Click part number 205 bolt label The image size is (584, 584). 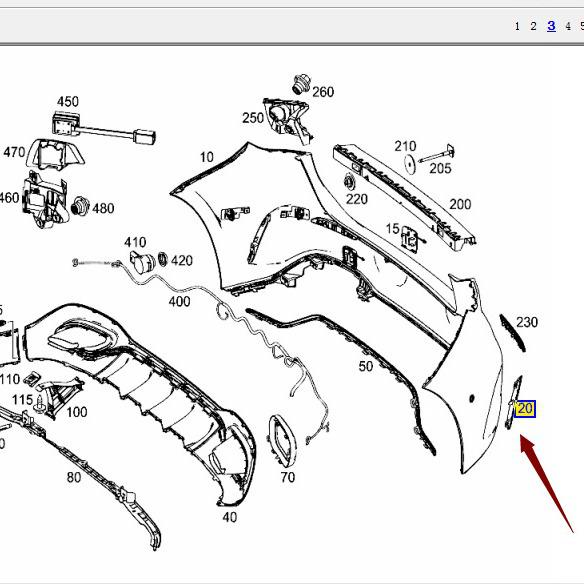pyautogui.click(x=440, y=168)
